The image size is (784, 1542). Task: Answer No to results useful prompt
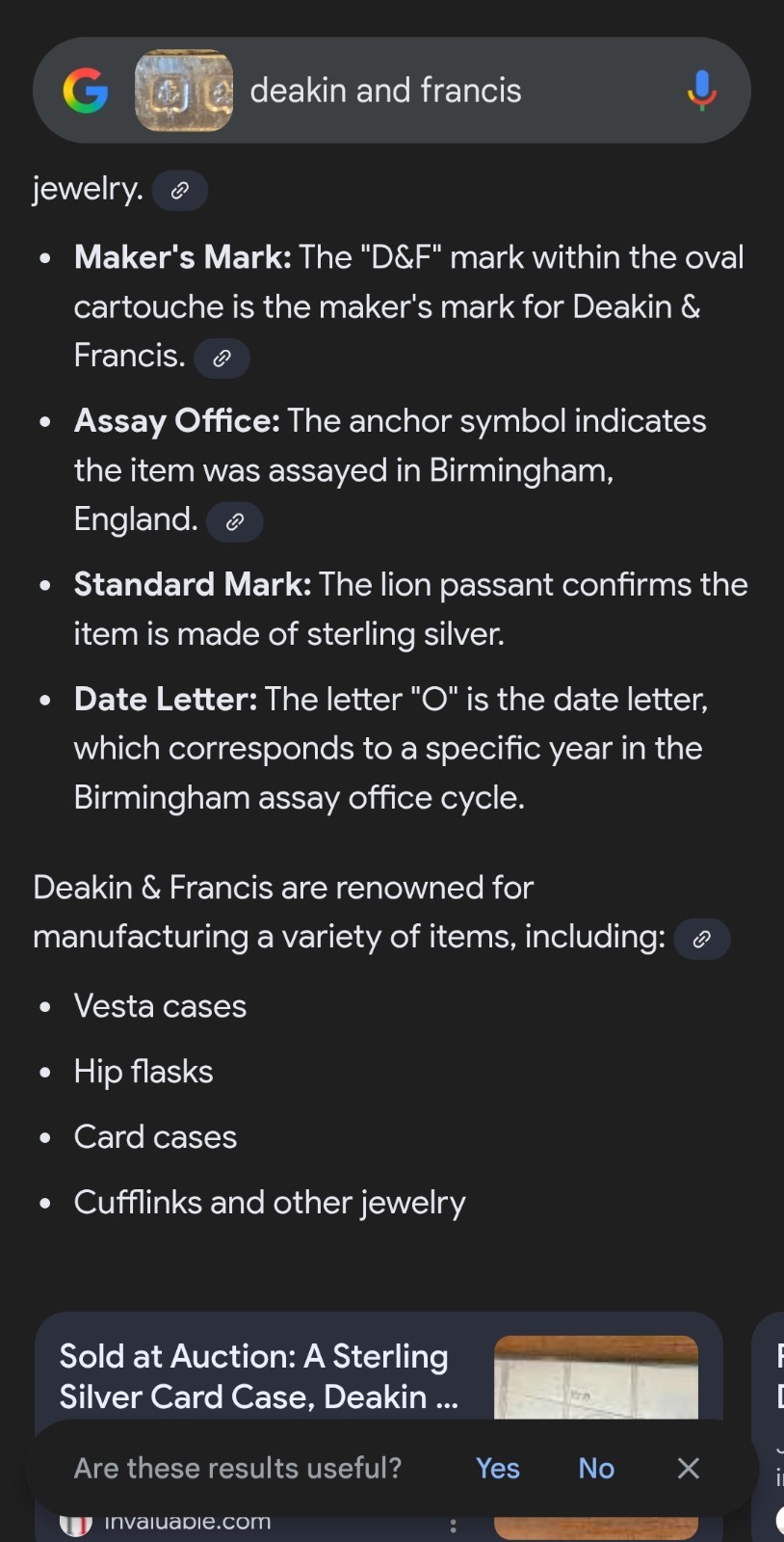tap(596, 1468)
